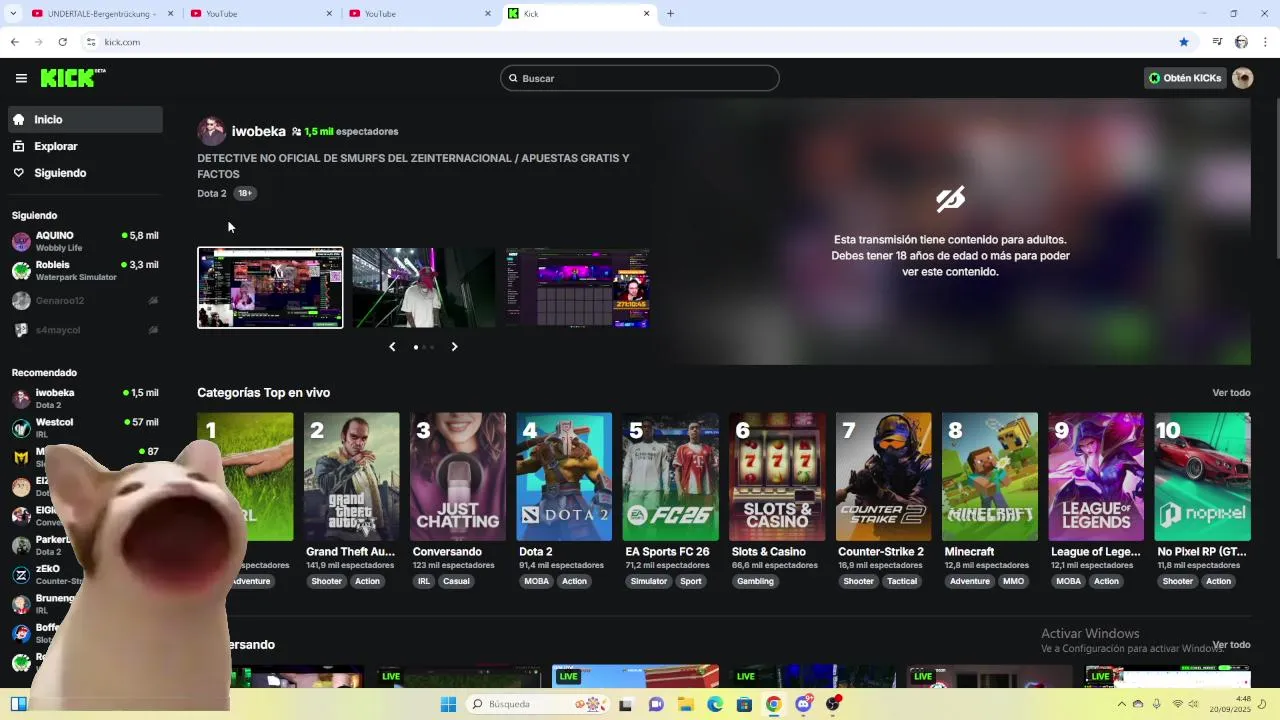Click Obtén KICKs button

click(x=1185, y=78)
